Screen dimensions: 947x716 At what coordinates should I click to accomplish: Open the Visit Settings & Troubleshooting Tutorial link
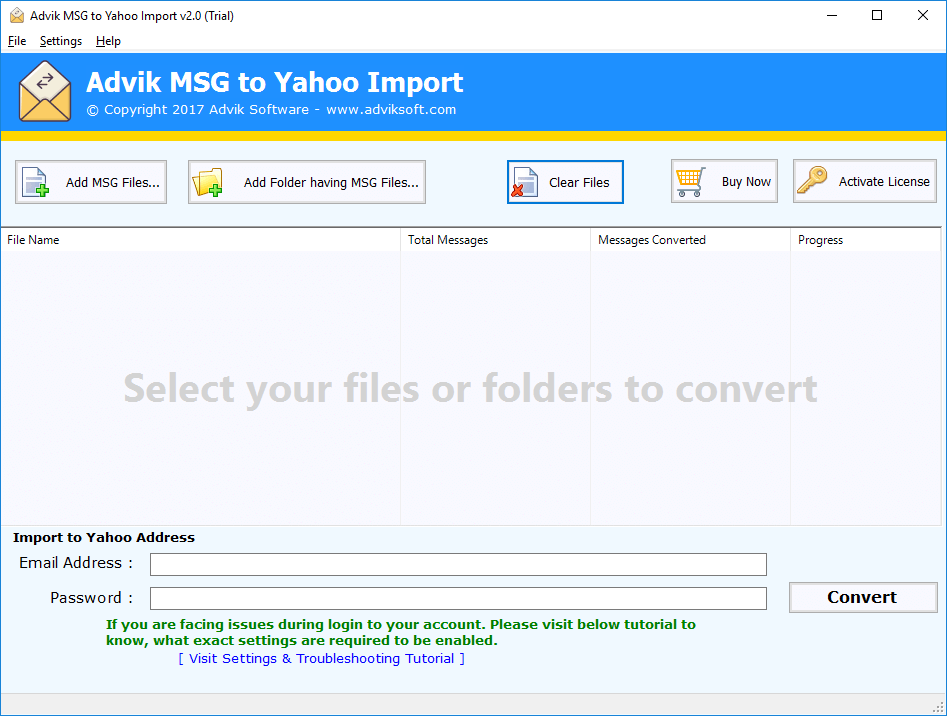321,659
